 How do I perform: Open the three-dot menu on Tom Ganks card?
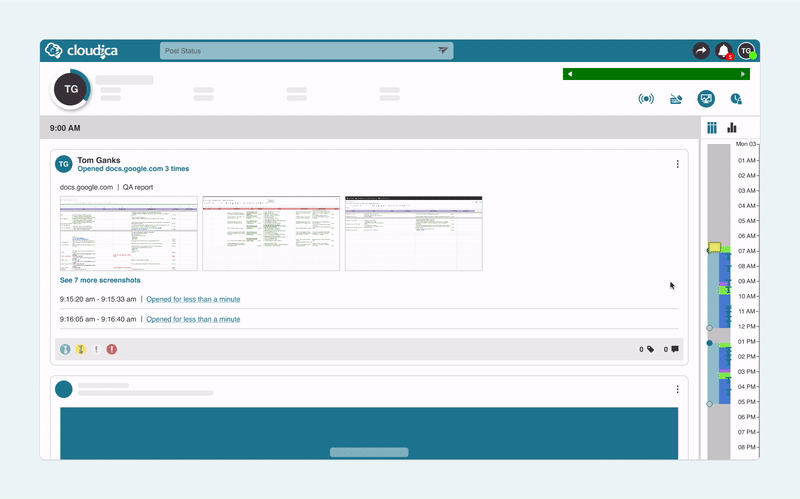click(678, 164)
